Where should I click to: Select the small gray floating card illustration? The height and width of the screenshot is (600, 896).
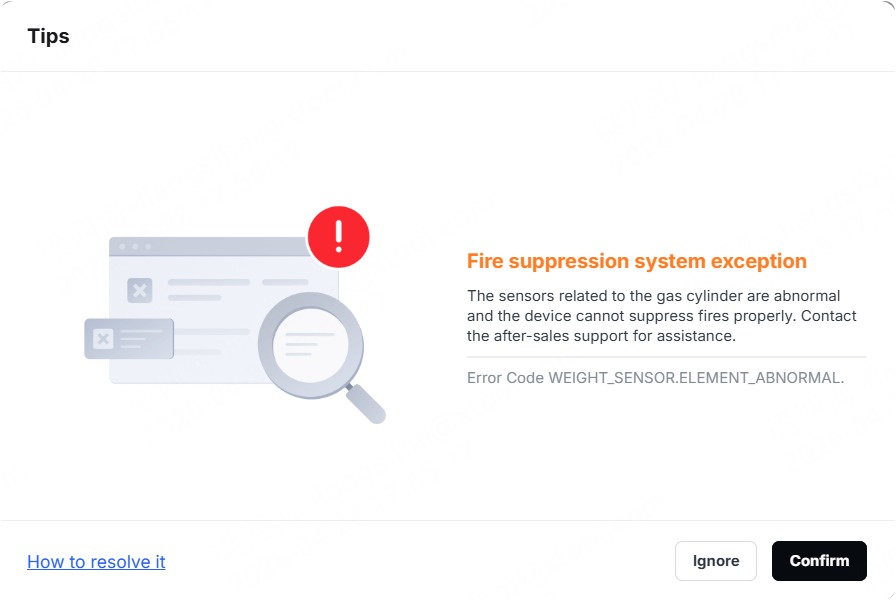pyautogui.click(x=129, y=339)
